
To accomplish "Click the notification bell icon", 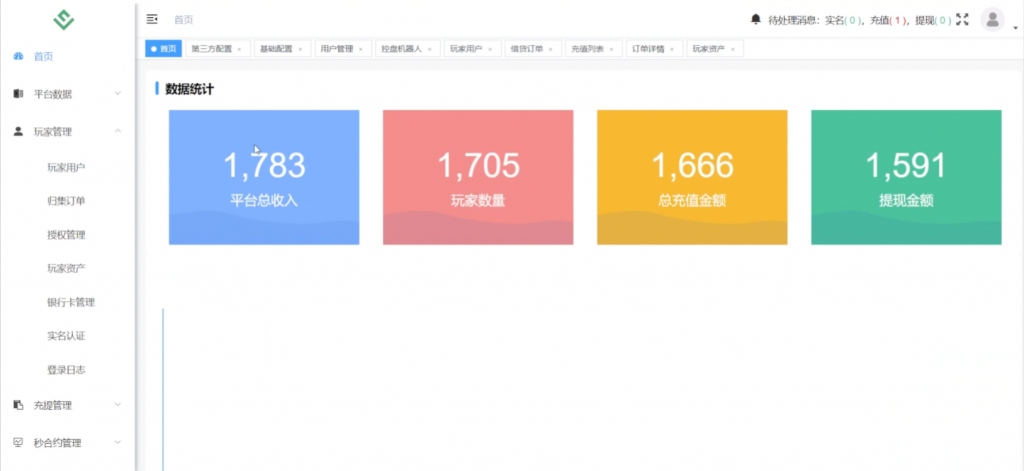I will tap(755, 19).
